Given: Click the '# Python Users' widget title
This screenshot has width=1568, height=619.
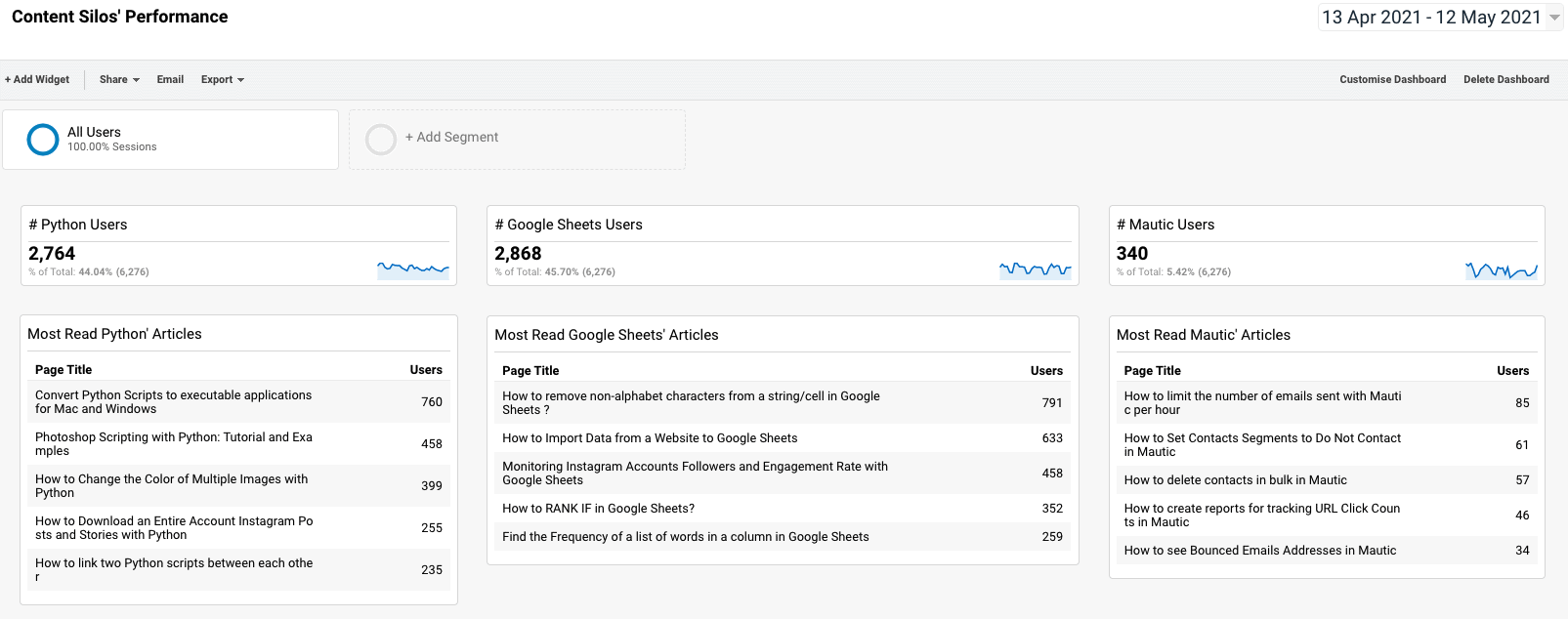Looking at the screenshot, I should (x=78, y=225).
